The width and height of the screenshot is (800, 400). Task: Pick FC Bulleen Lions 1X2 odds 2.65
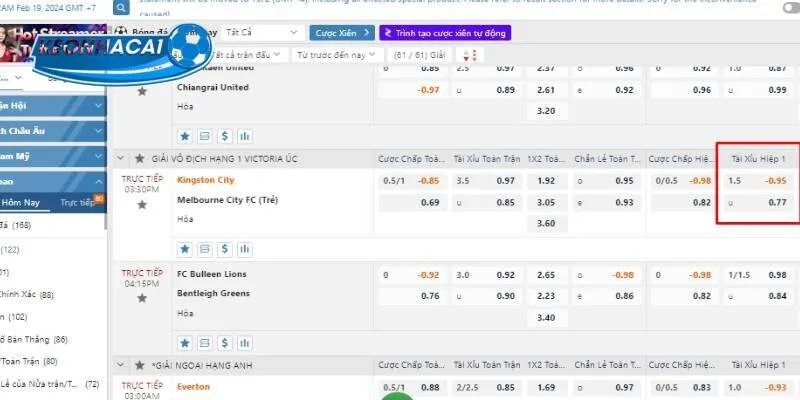(x=546, y=275)
